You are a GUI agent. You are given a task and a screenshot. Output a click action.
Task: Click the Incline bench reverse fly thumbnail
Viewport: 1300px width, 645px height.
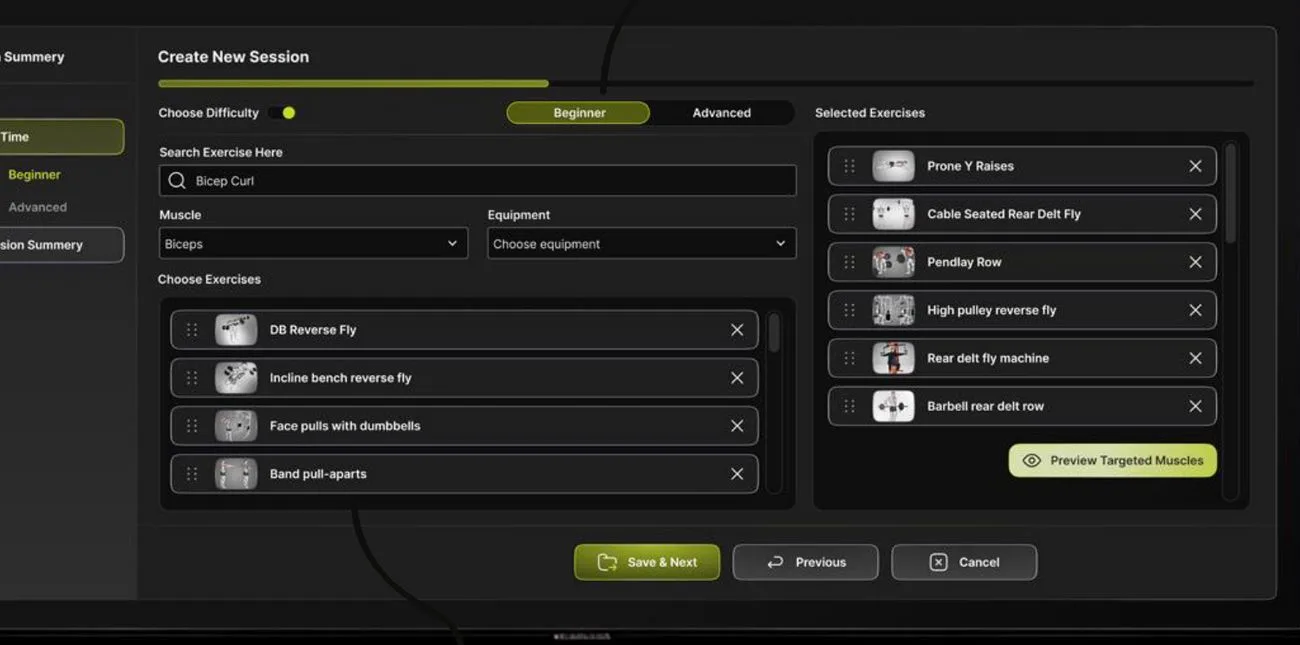(236, 378)
